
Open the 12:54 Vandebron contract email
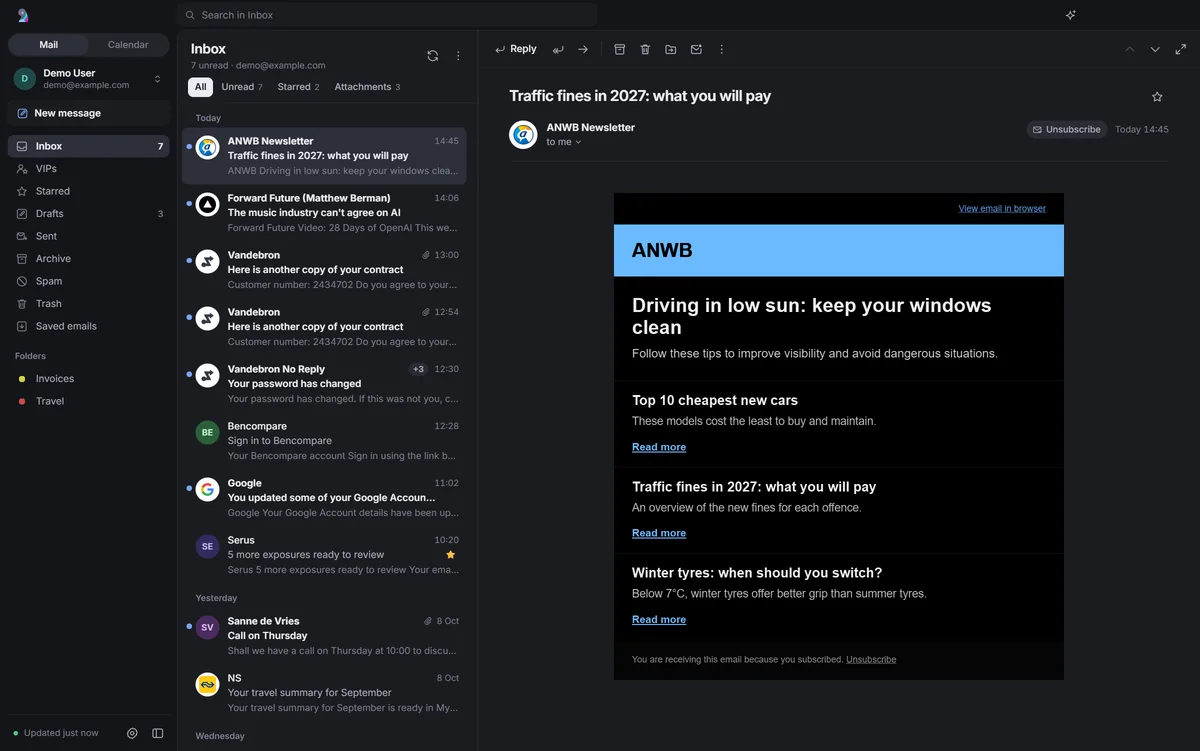tap(324, 327)
